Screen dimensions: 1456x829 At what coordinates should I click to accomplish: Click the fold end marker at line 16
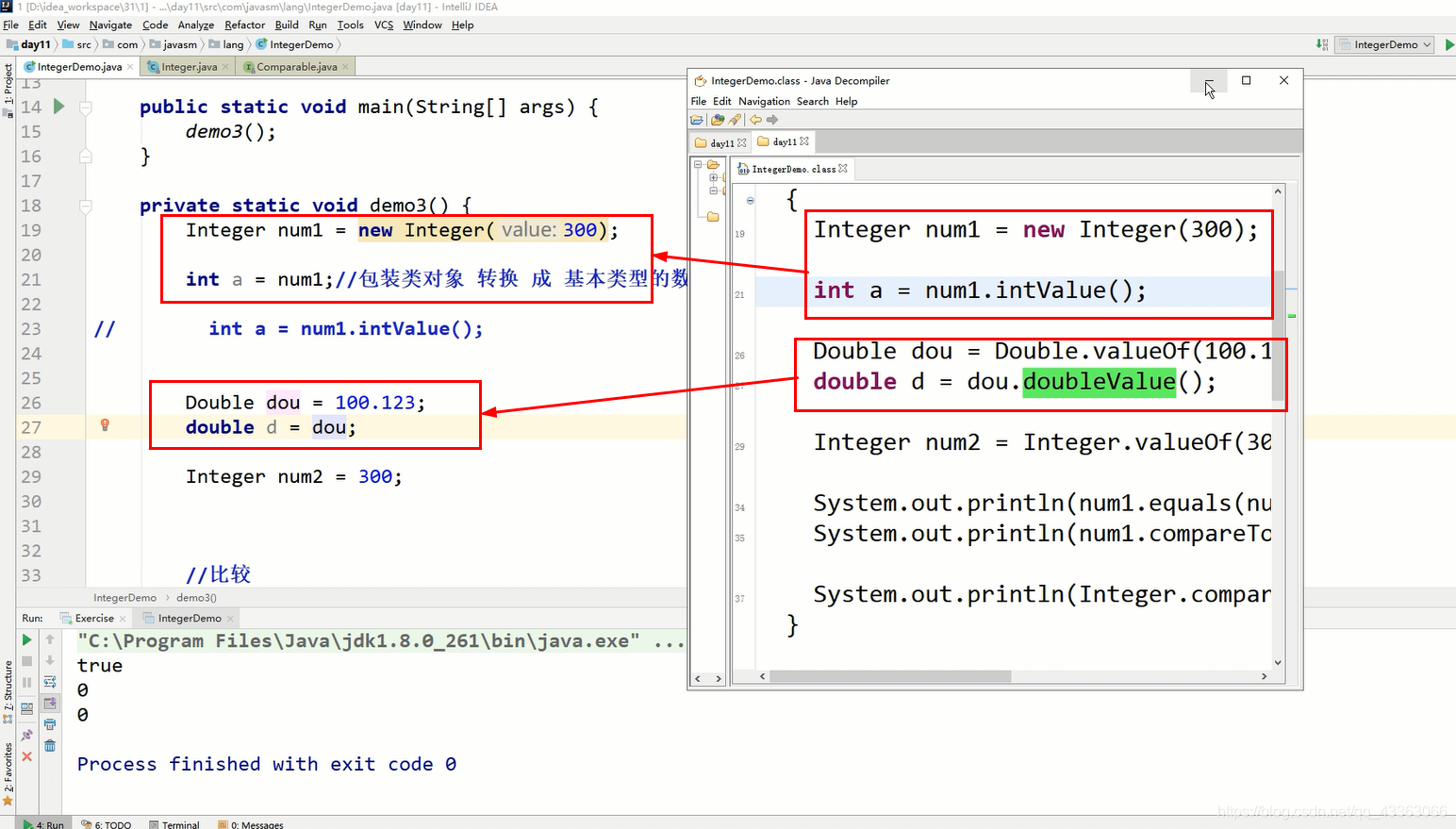[86, 157]
